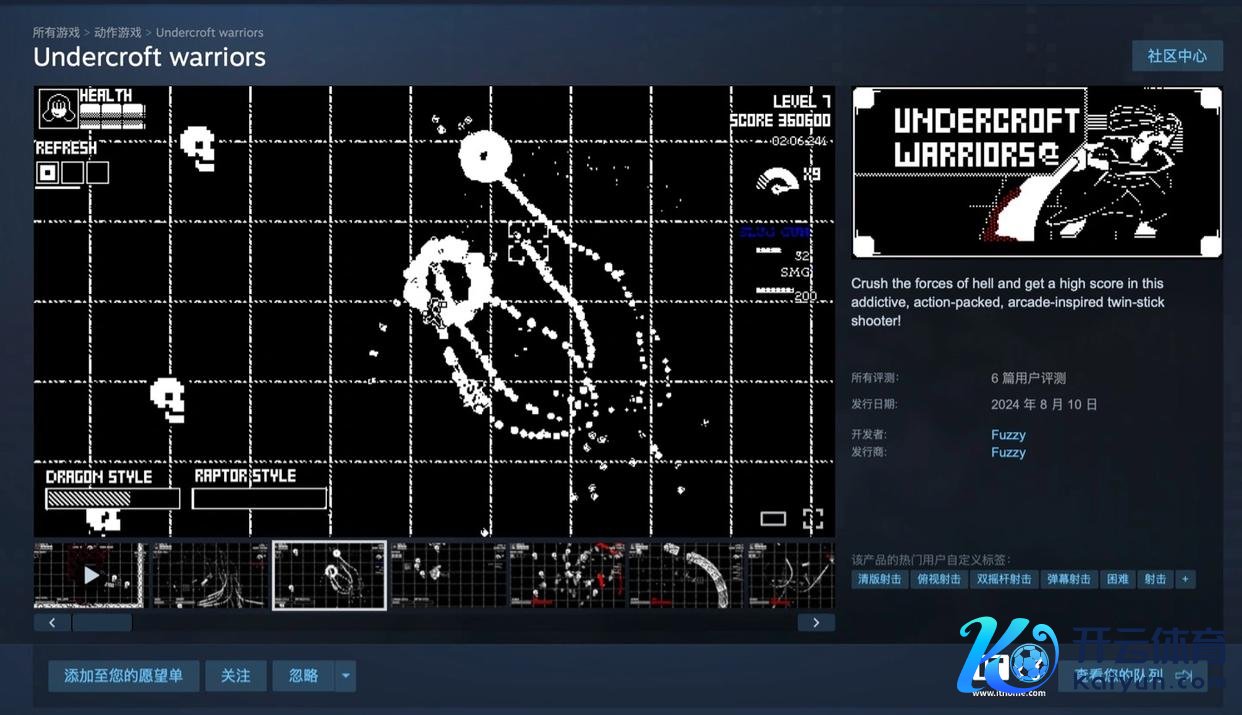The image size is (1242, 715).
Task: Click the Undercroft Warriors header banner image
Action: (x=1036, y=173)
